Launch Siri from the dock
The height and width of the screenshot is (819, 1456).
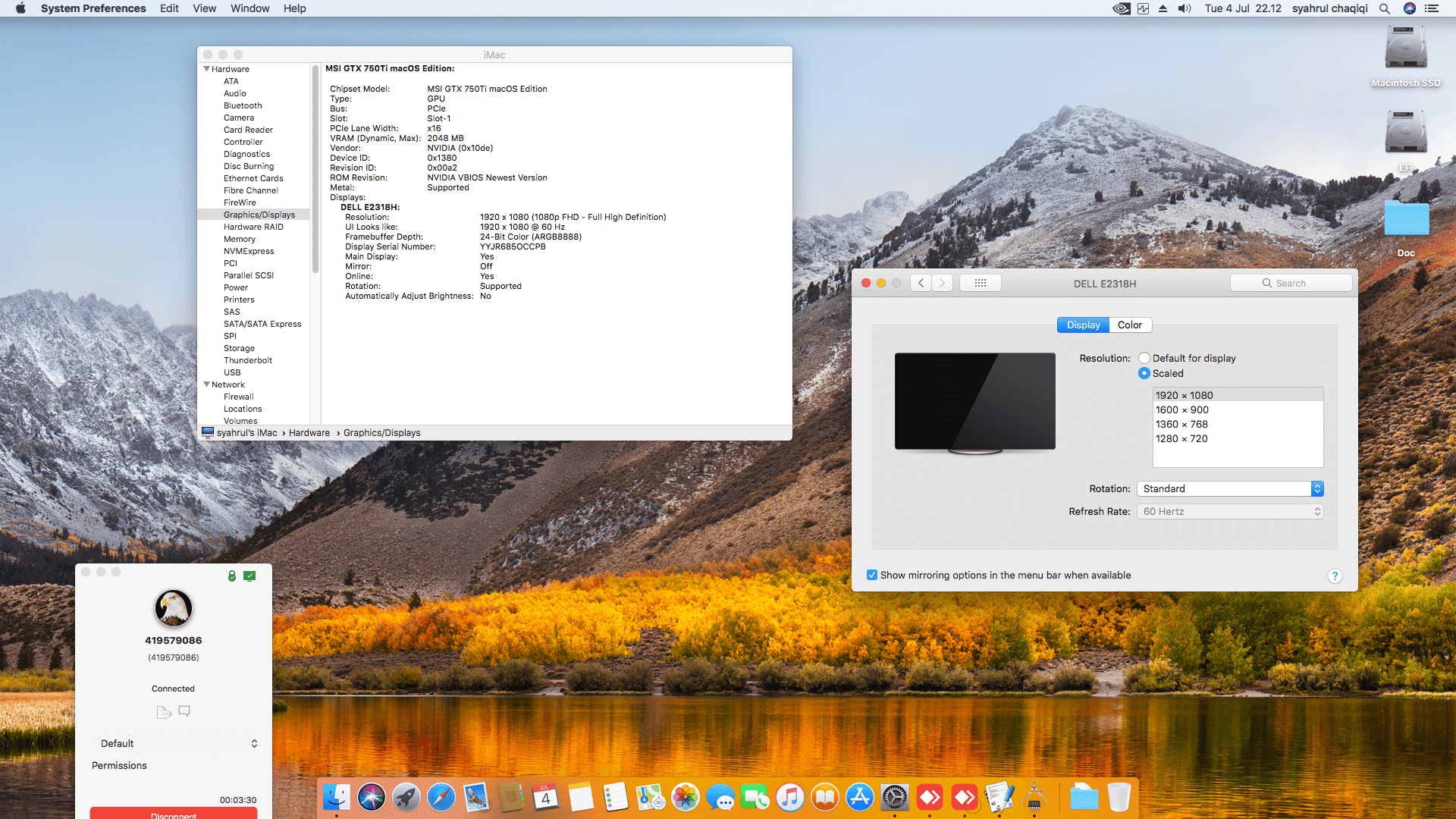[x=372, y=798]
